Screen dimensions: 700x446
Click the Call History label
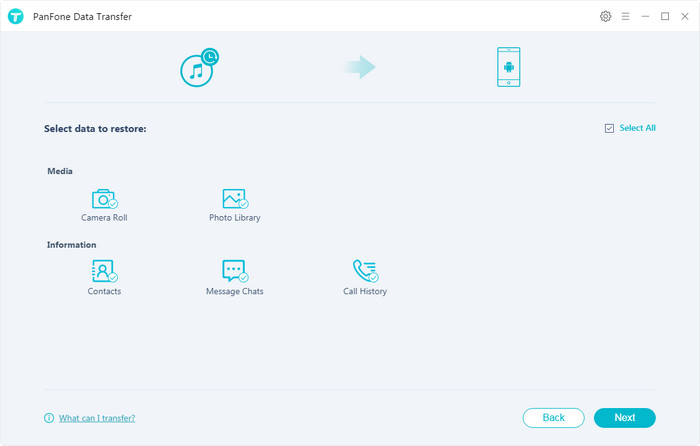(x=365, y=292)
